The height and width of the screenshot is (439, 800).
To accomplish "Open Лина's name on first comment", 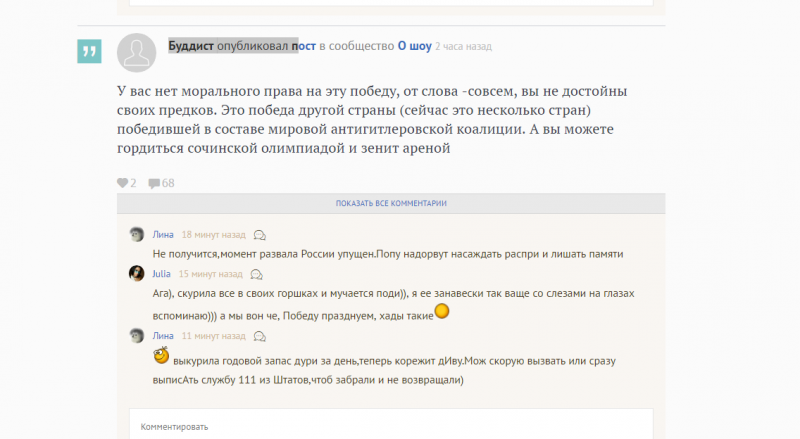I will [x=163, y=234].
